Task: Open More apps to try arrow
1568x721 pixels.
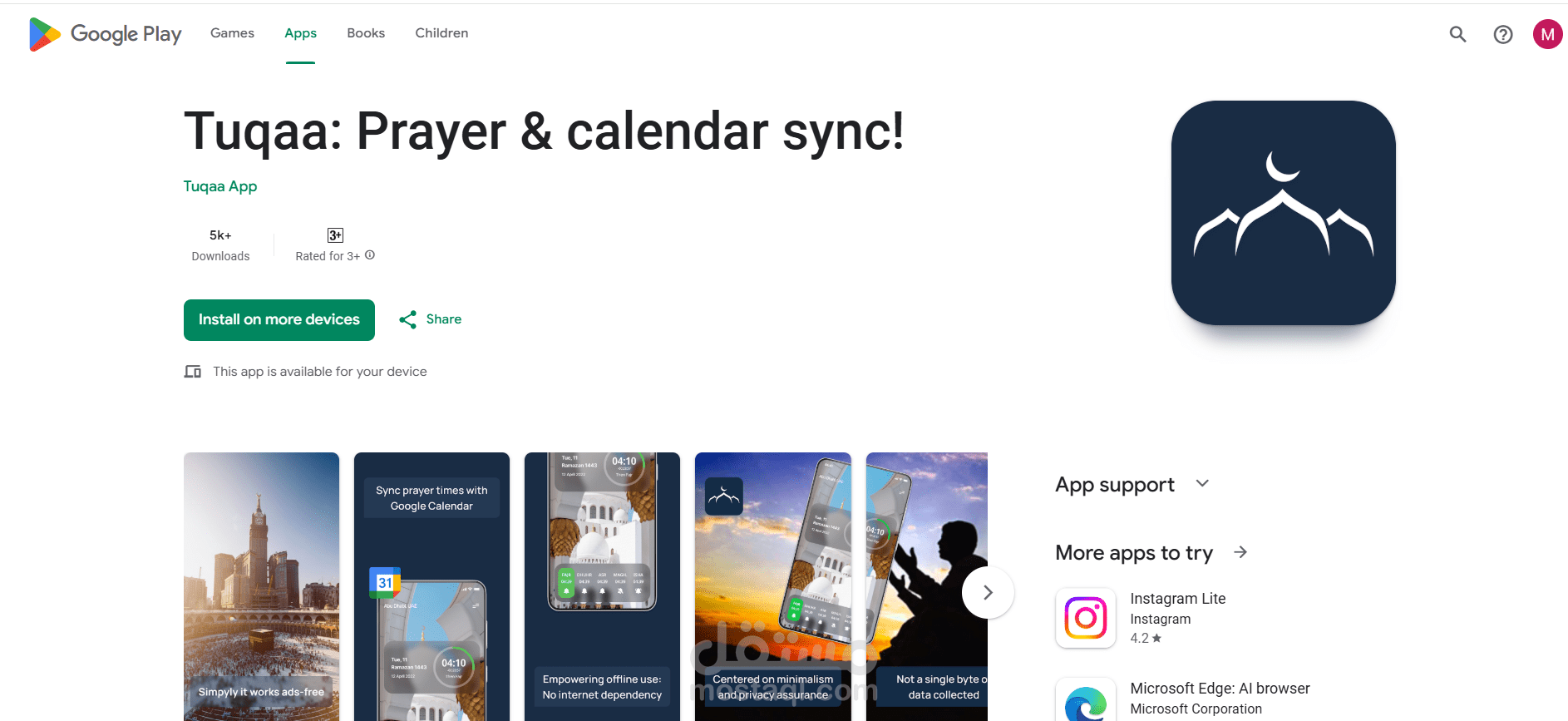Action: pos(1240,552)
